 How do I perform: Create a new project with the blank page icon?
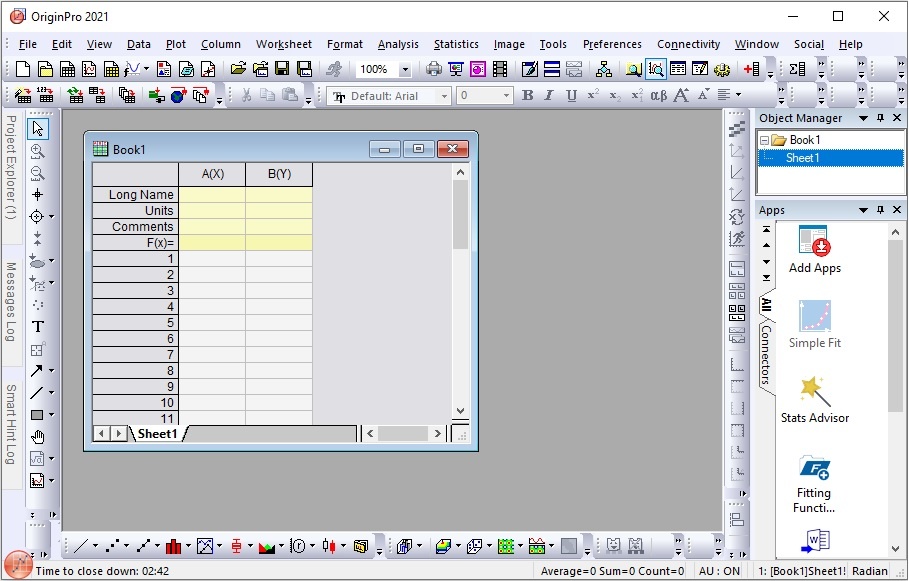pos(23,70)
